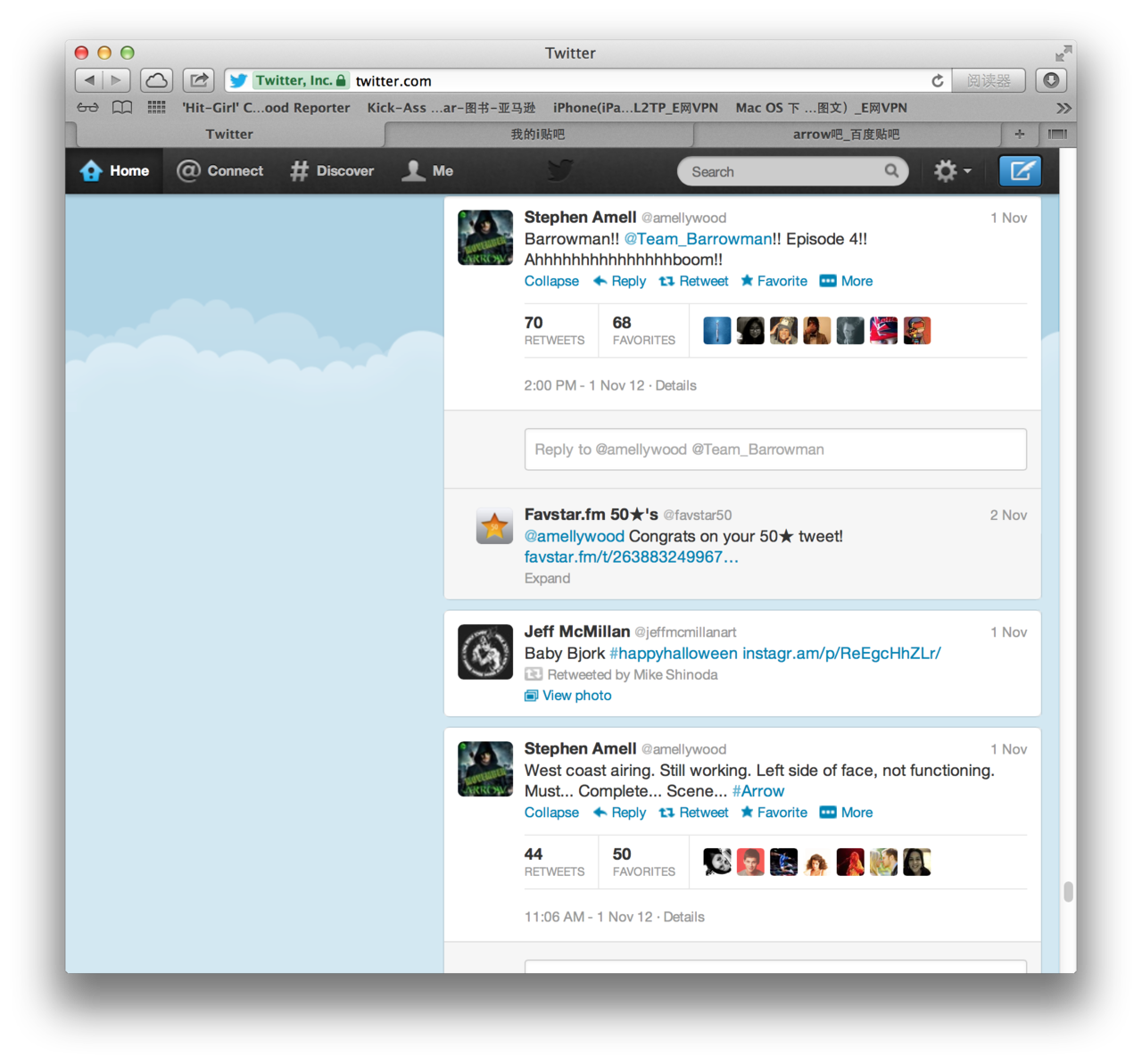Open the settings gear dropdown
Viewport: 1142px width, 1064px height.
click(952, 171)
